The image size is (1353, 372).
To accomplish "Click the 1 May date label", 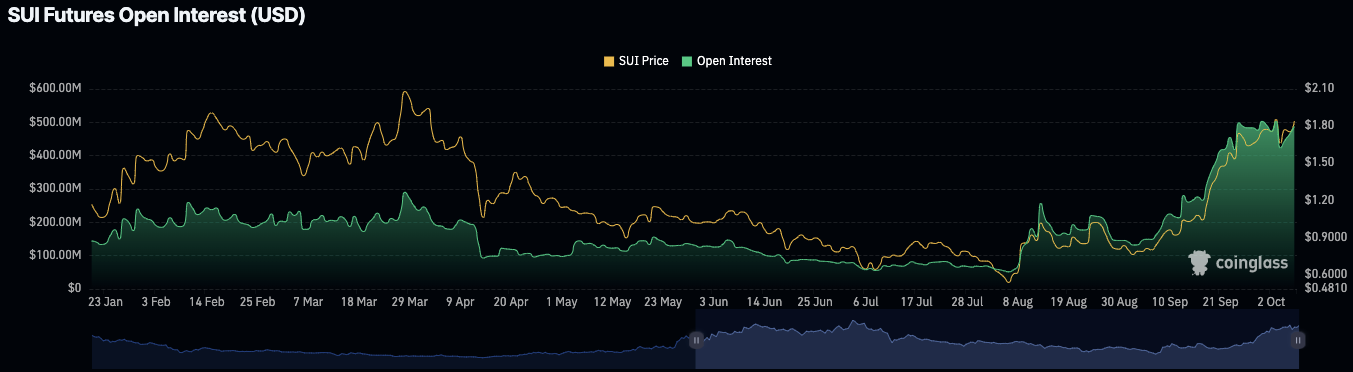I will pyautogui.click(x=562, y=301).
